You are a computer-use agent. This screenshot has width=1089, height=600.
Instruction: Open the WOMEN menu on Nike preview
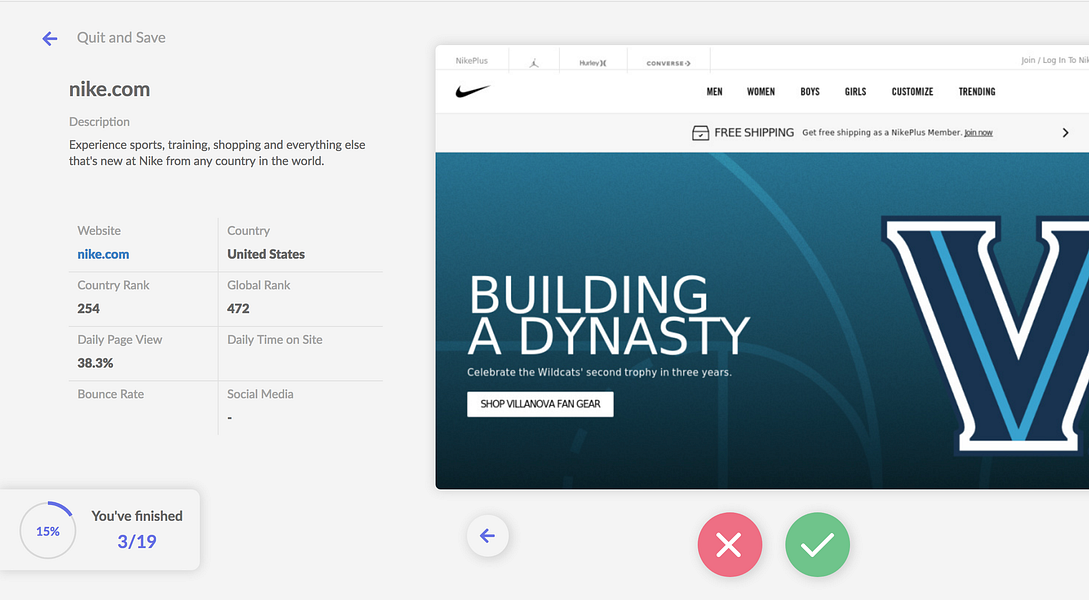point(760,92)
